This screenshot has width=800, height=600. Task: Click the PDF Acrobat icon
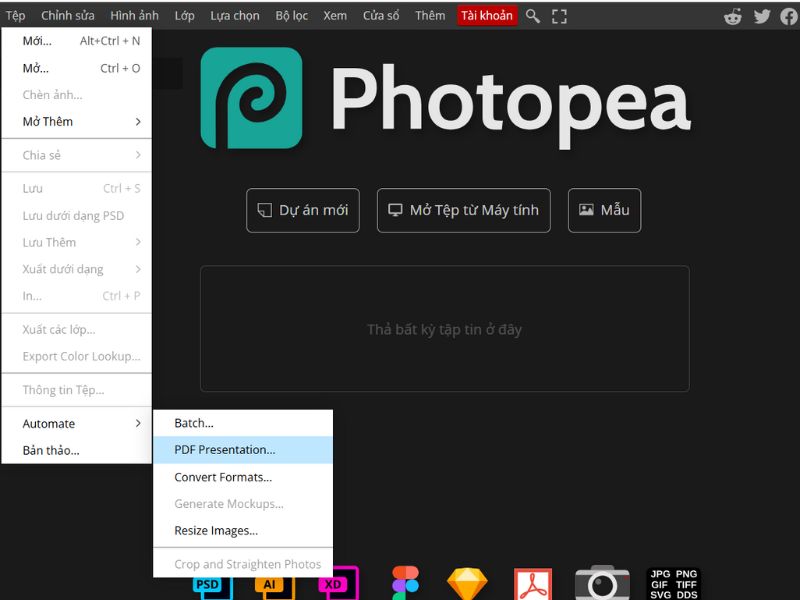(533, 584)
